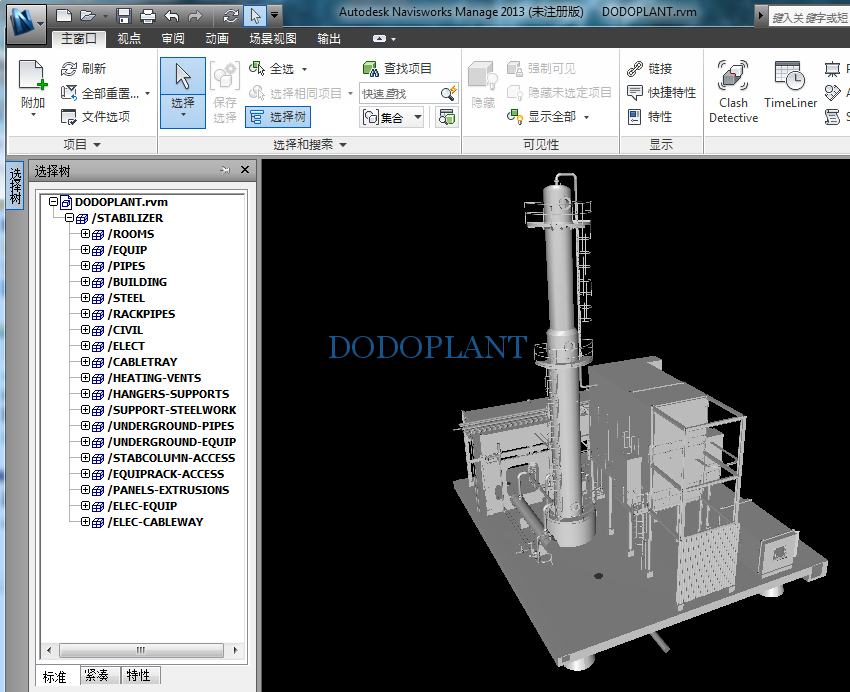
Task: Open the Navisworks application menu button
Action: [26, 24]
